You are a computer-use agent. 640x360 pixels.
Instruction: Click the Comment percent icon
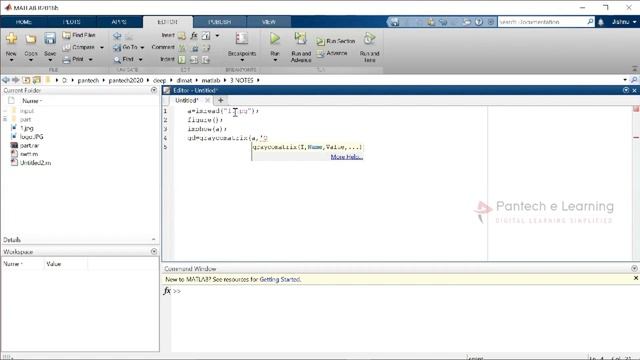click(x=182, y=48)
